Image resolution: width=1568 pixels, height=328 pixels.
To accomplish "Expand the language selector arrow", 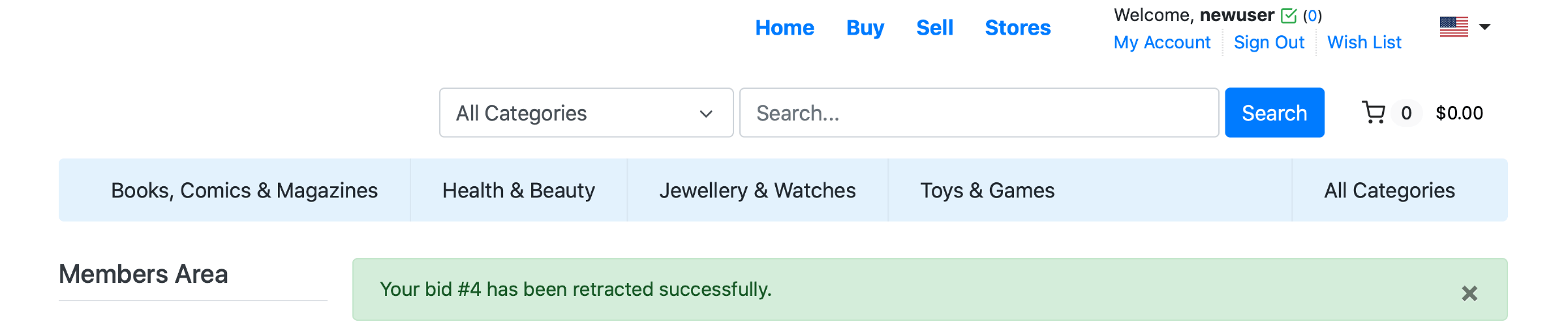I will (1485, 27).
